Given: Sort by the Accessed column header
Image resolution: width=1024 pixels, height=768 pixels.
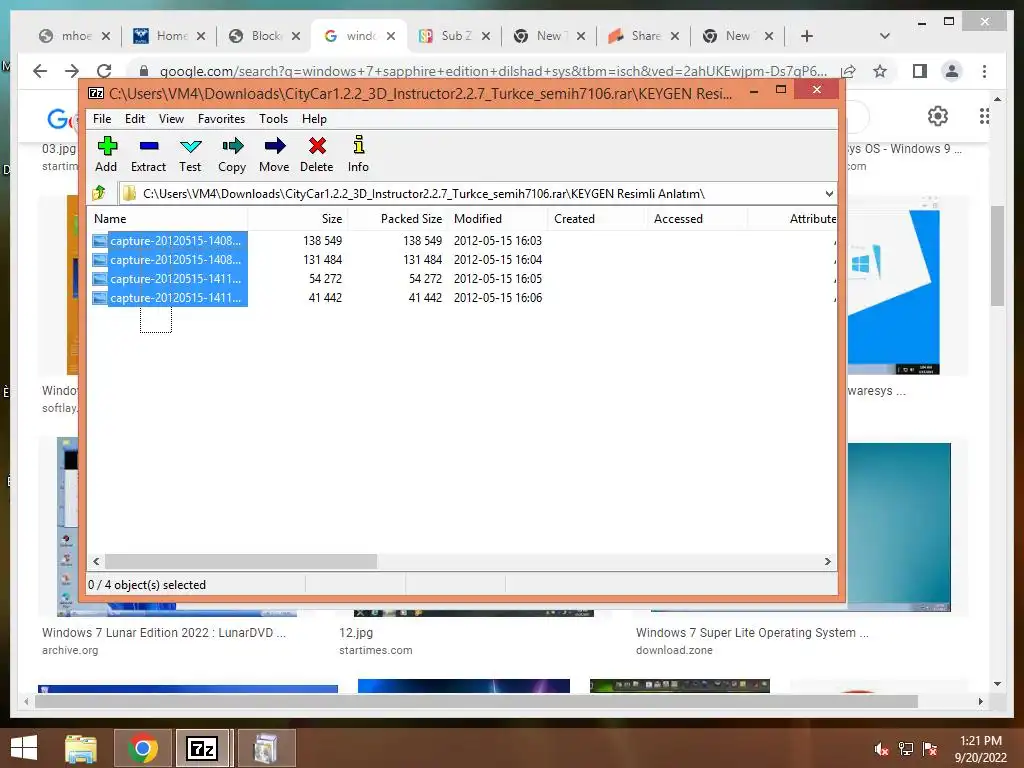Looking at the screenshot, I should pyautogui.click(x=697, y=219).
